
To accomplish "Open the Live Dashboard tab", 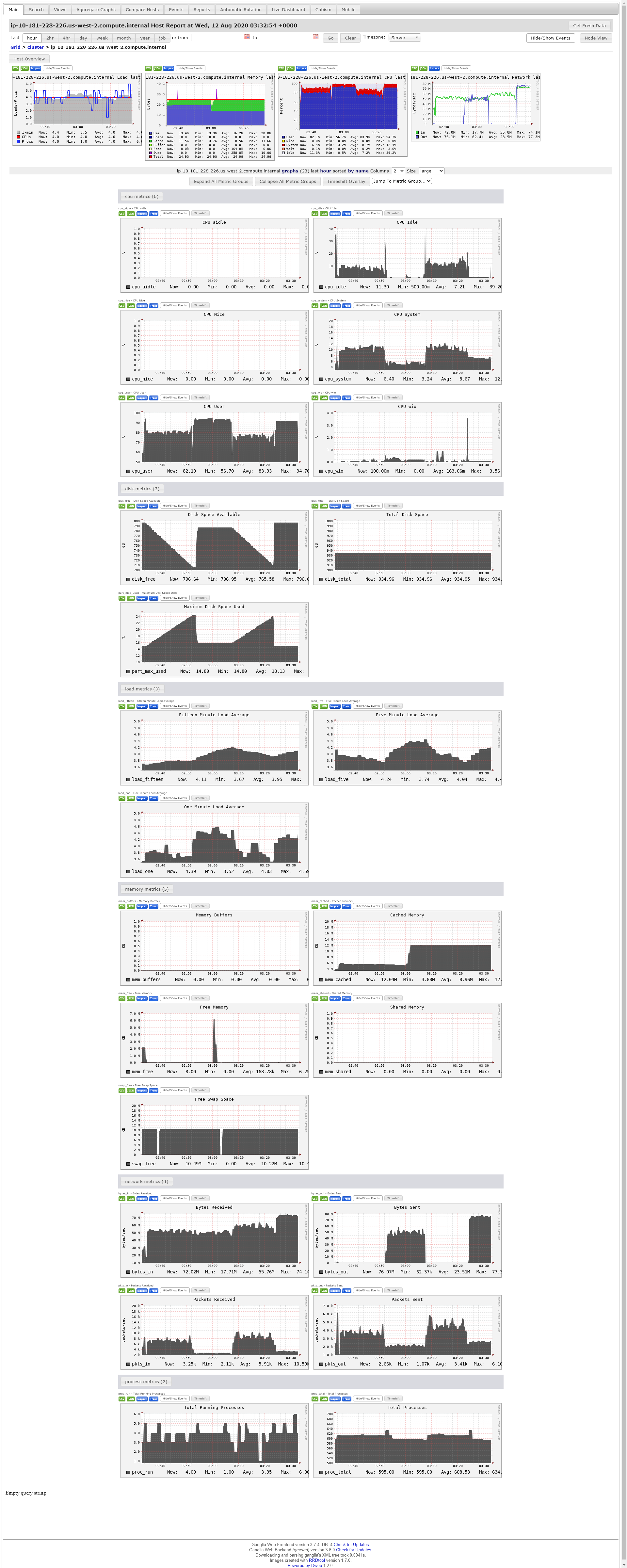I will 289,10.
